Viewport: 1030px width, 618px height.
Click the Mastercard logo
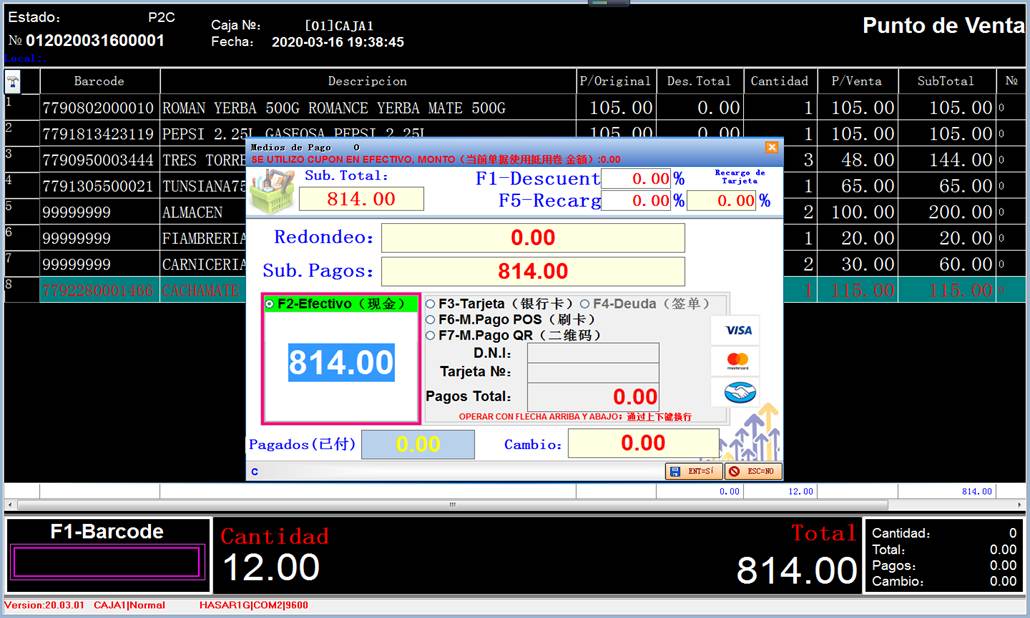(x=739, y=361)
